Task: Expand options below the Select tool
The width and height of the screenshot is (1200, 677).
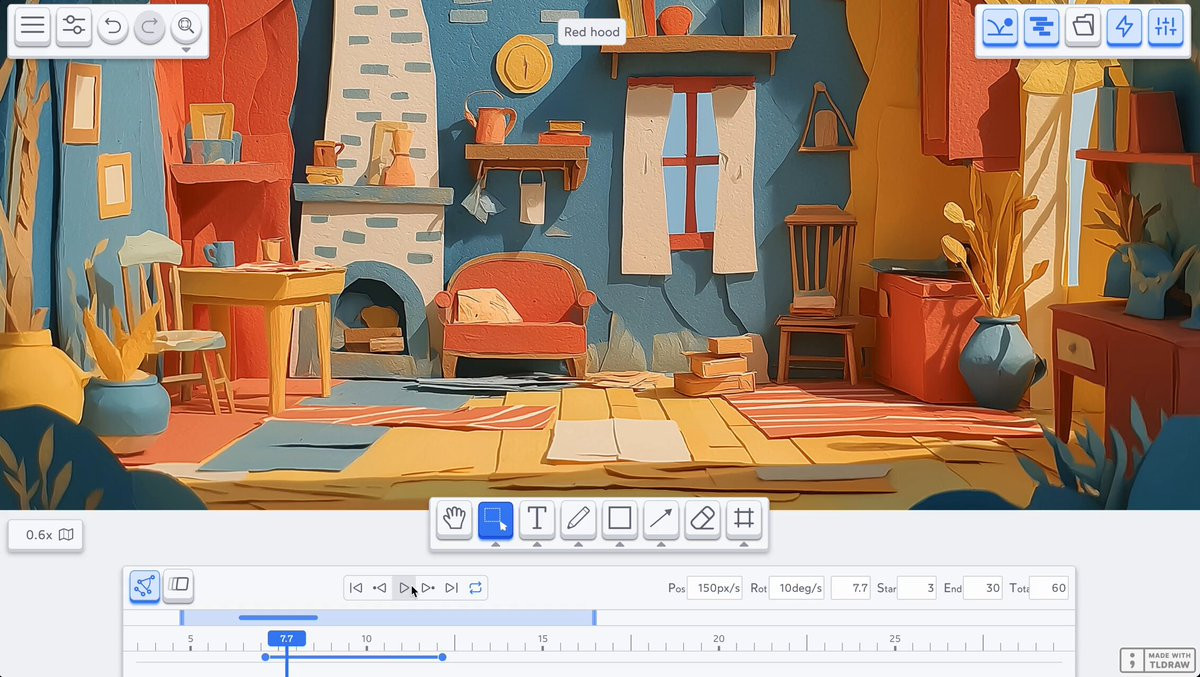Action: 496,545
